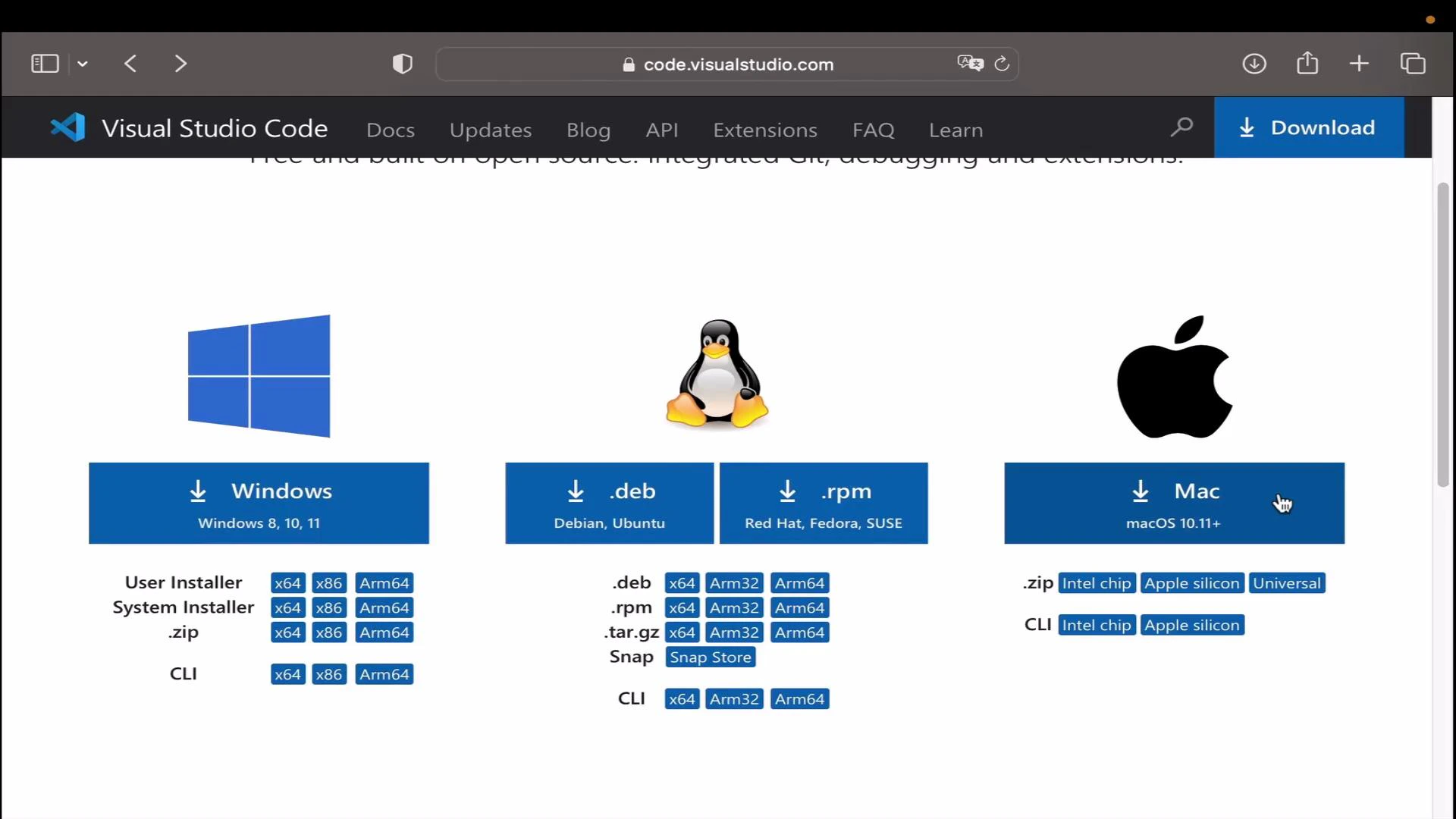Open the API menu item

[662, 130]
